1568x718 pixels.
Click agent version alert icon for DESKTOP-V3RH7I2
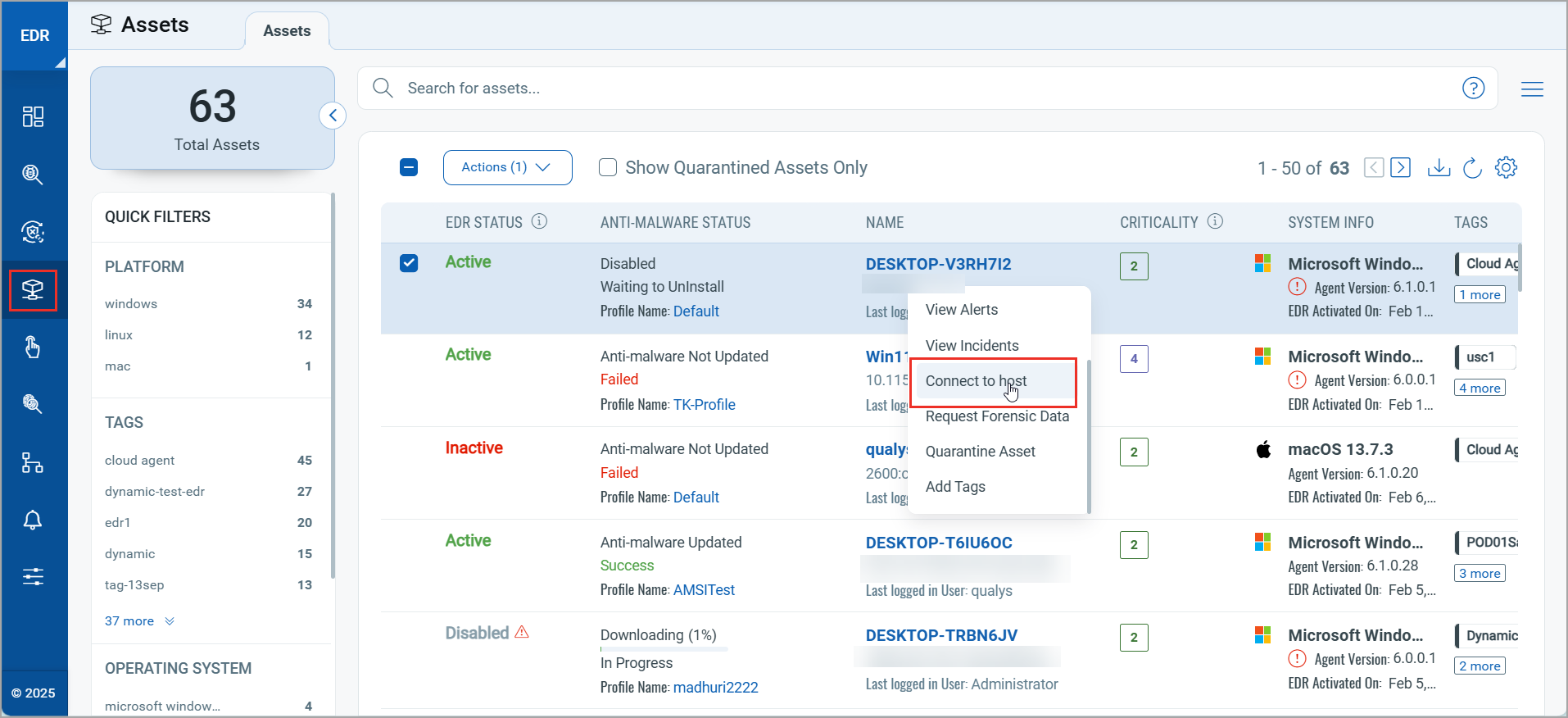[x=1297, y=287]
